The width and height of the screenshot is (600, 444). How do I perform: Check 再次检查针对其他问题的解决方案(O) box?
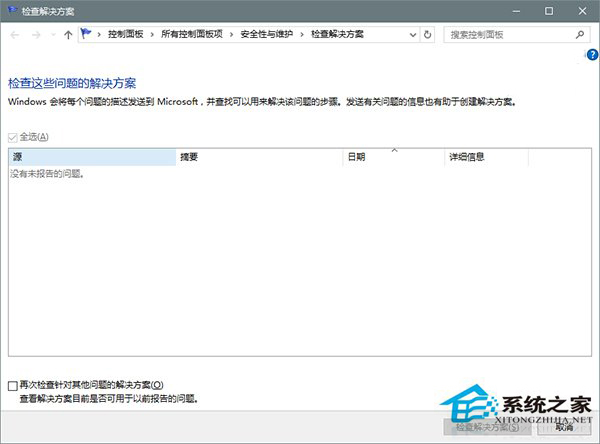[x=13, y=386]
